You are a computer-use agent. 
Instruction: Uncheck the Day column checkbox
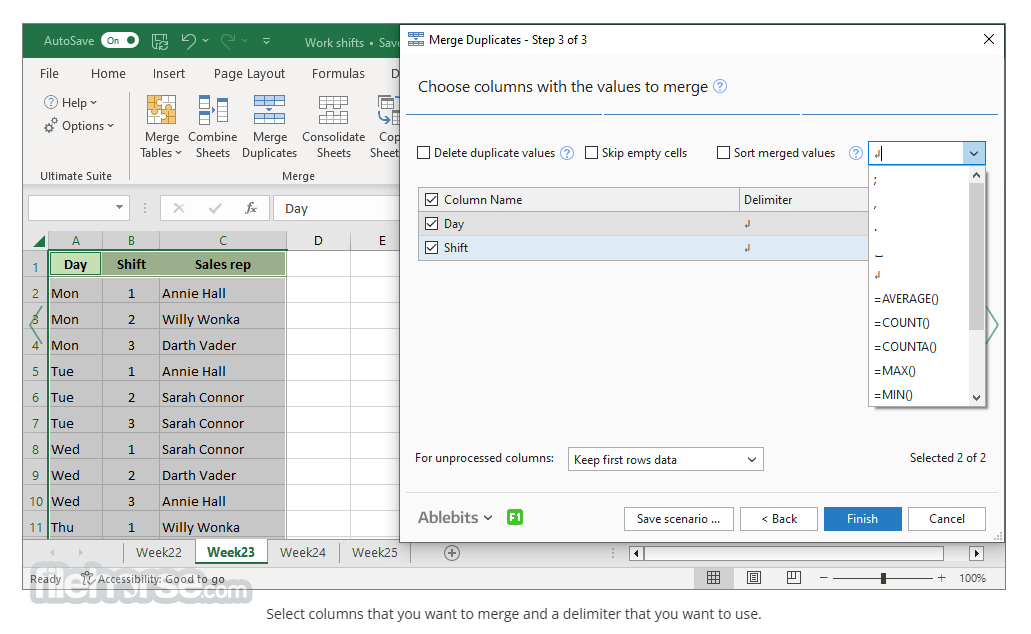[431, 224]
